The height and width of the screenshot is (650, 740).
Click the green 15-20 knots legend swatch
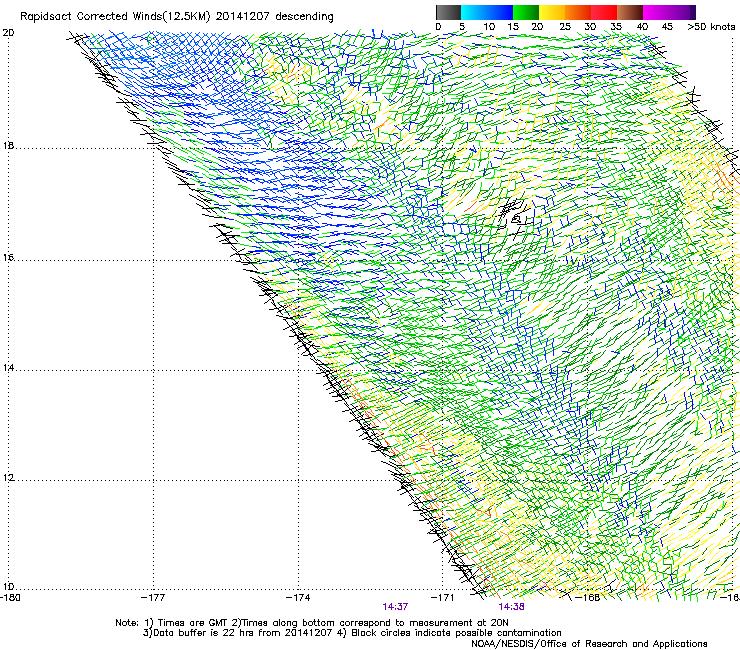tap(526, 12)
